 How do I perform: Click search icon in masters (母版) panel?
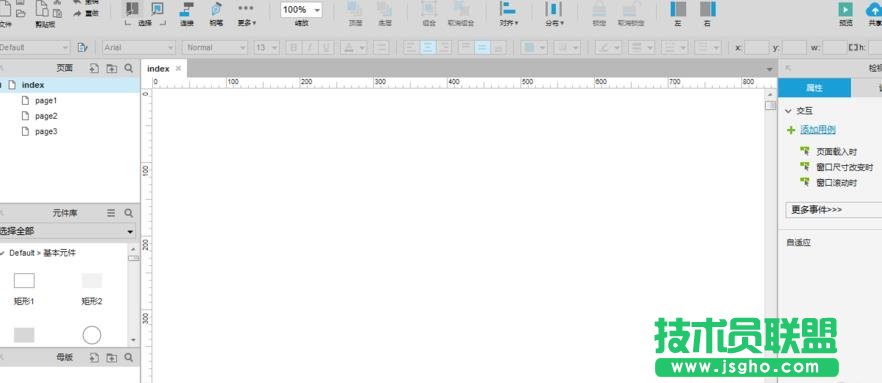tap(129, 357)
